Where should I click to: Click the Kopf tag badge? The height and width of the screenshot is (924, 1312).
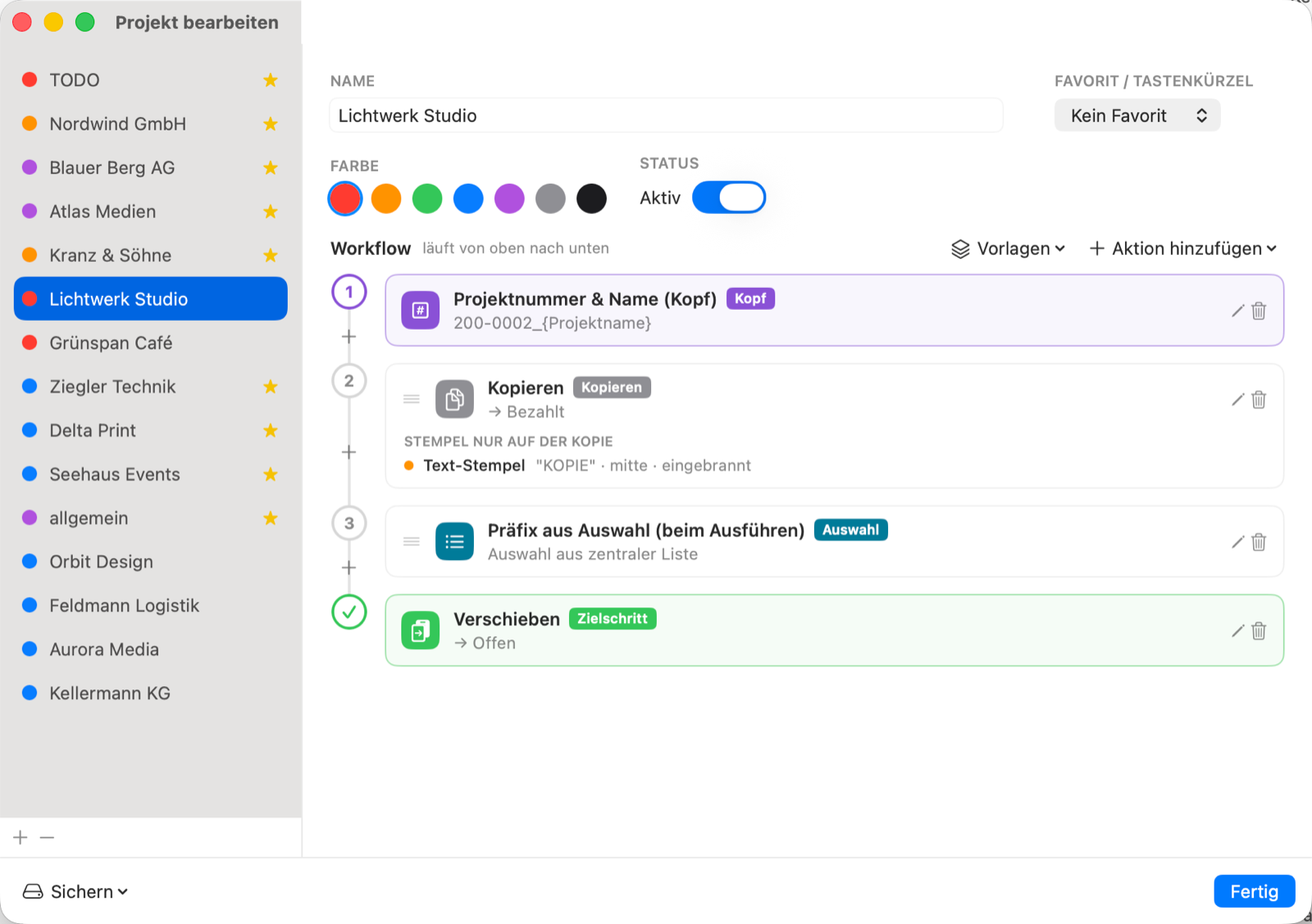click(750, 298)
